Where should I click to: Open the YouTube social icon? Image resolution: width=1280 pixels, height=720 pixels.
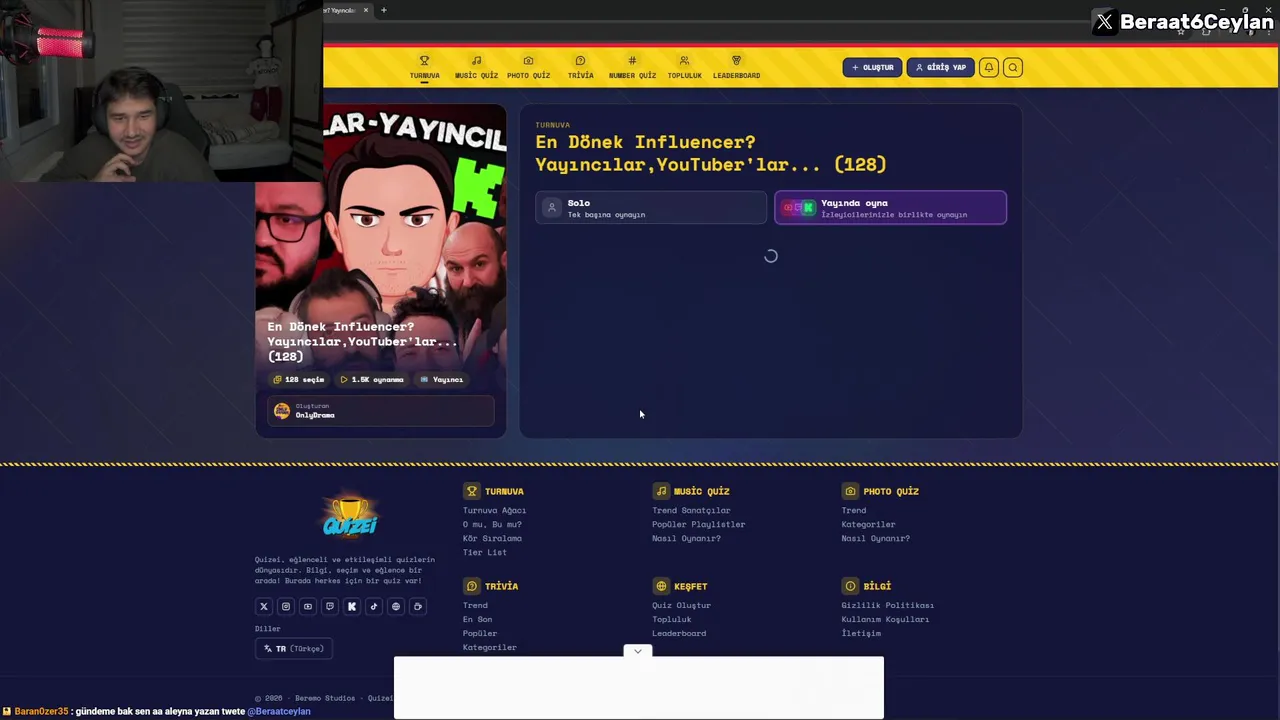[308, 606]
